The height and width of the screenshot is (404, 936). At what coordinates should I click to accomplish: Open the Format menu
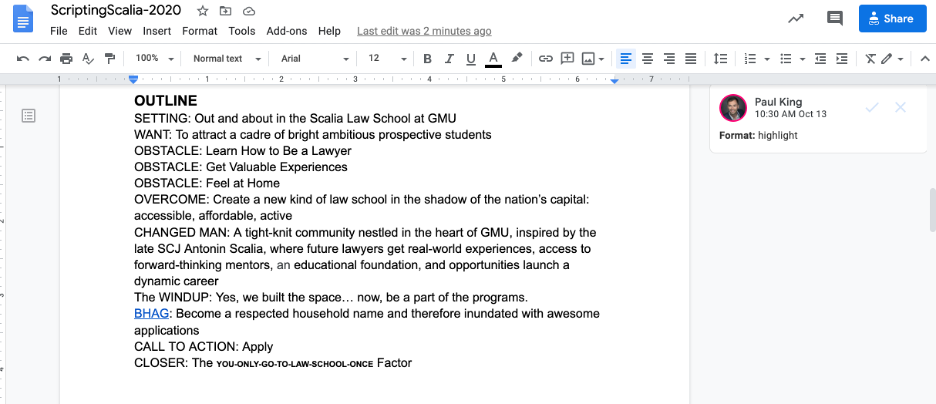199,31
